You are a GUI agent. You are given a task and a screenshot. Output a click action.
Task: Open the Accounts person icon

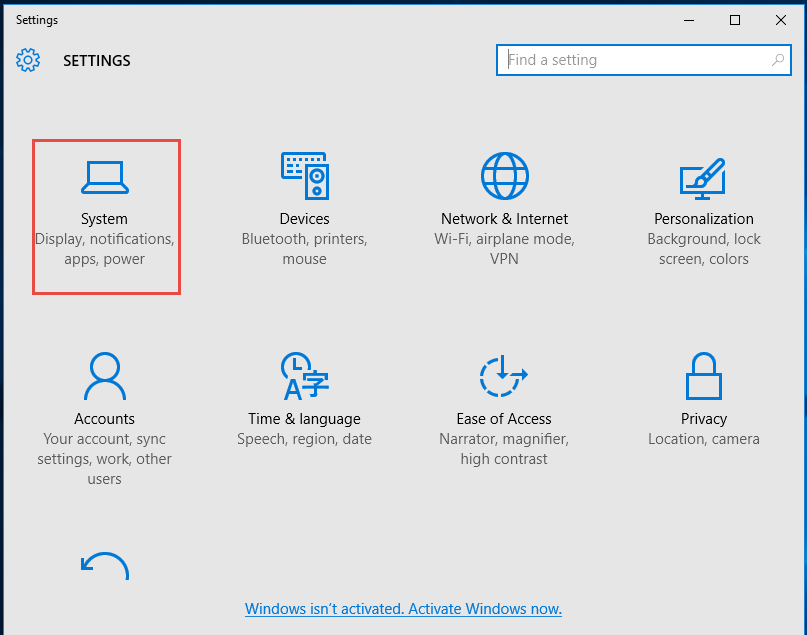(x=105, y=376)
